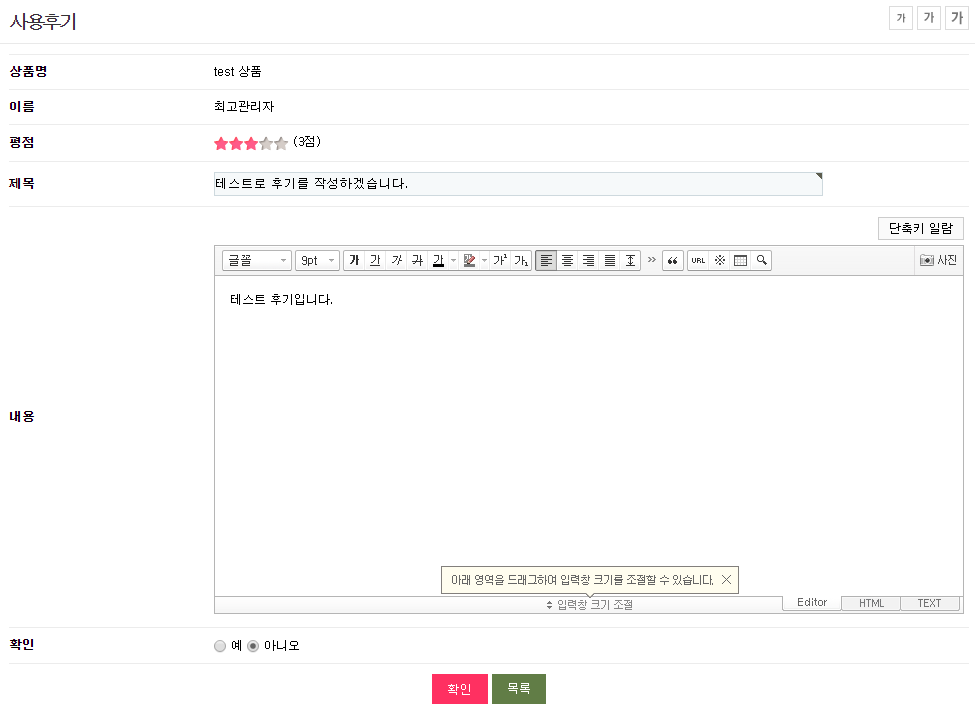Center align text icon

point(567,260)
